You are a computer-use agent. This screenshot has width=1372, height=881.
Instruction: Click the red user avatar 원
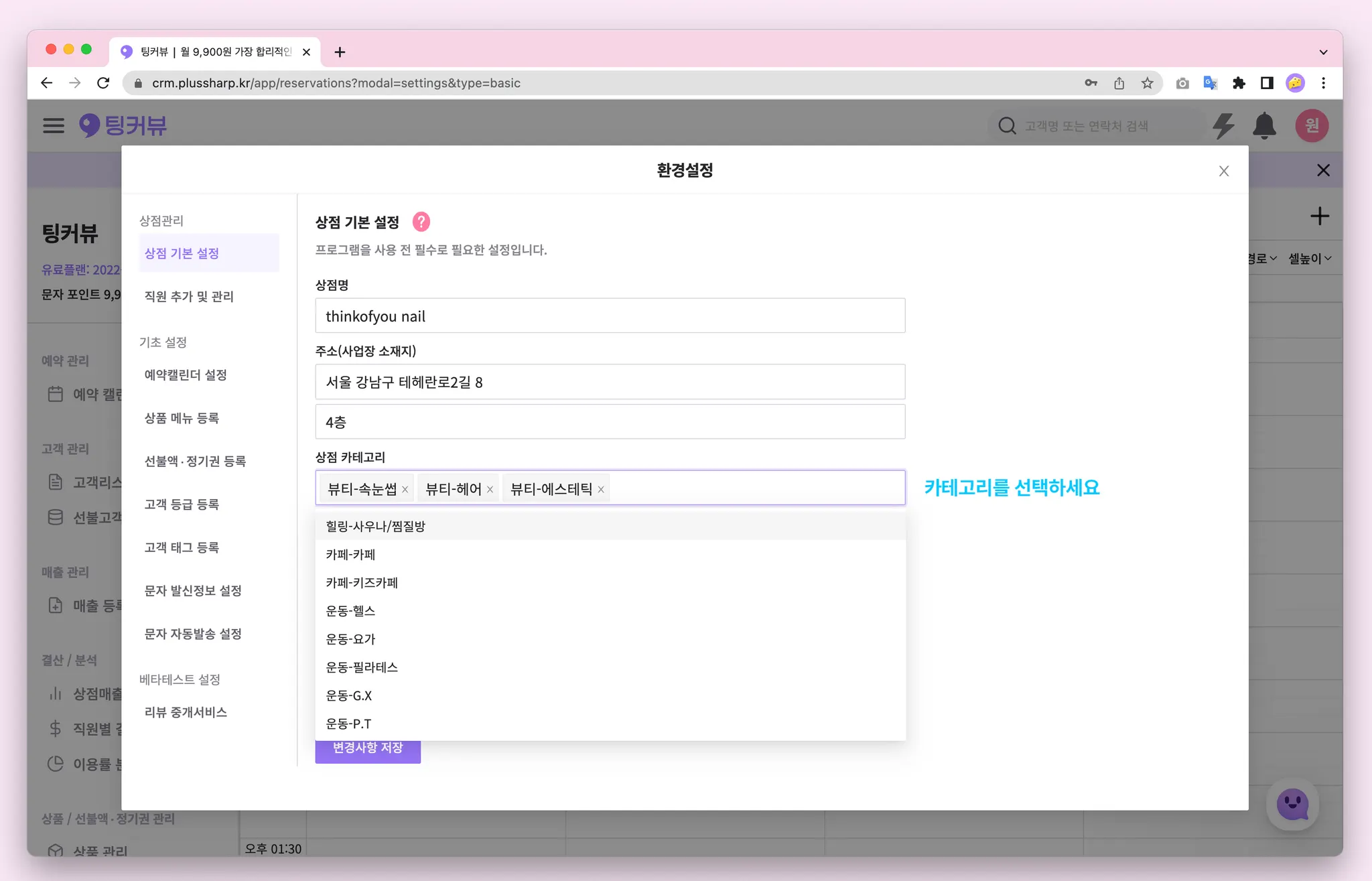1311,126
